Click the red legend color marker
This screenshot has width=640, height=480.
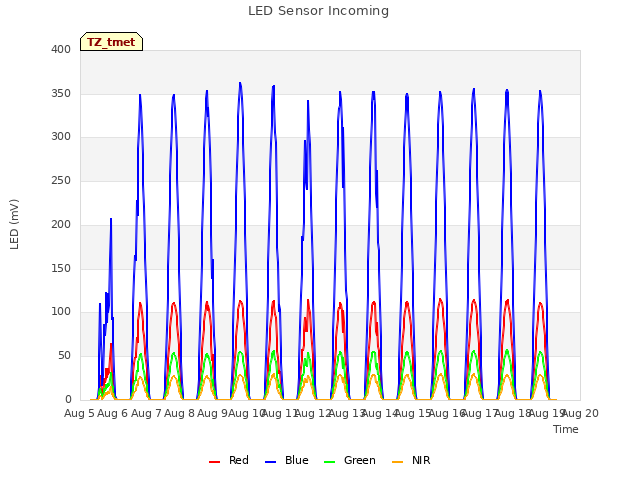(214, 462)
